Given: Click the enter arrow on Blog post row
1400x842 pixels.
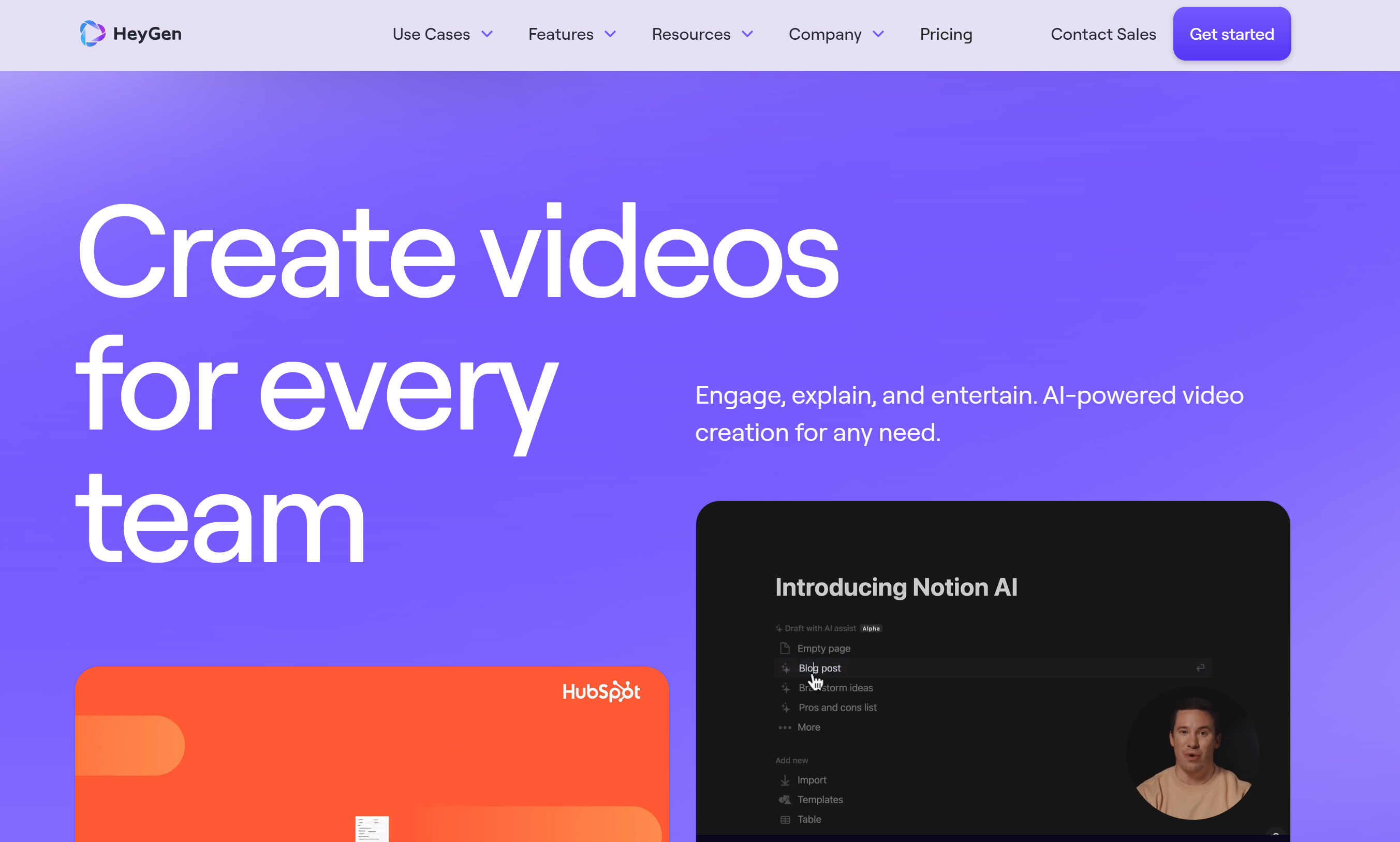Looking at the screenshot, I should point(1200,668).
